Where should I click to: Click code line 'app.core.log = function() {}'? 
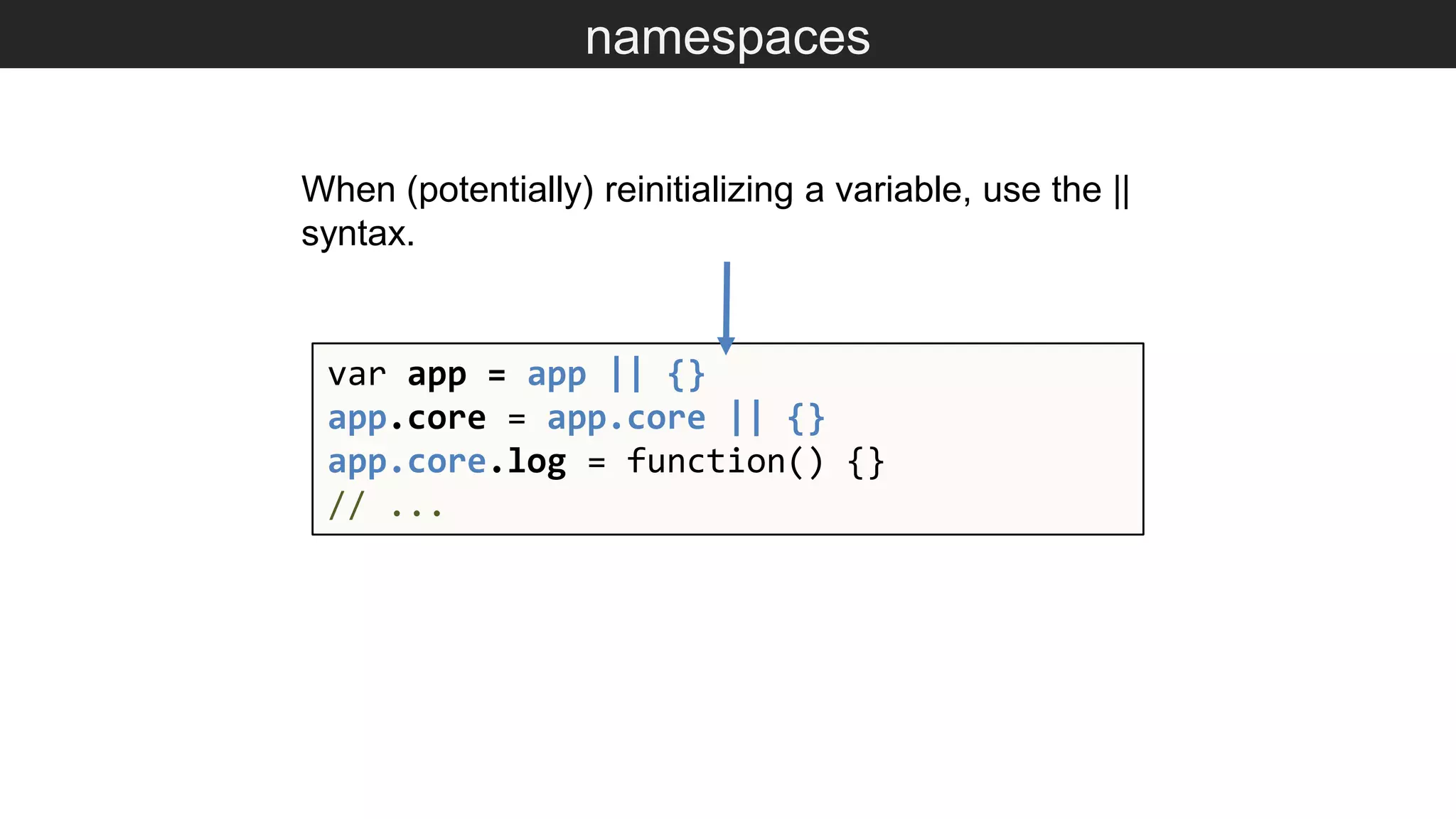pos(606,462)
